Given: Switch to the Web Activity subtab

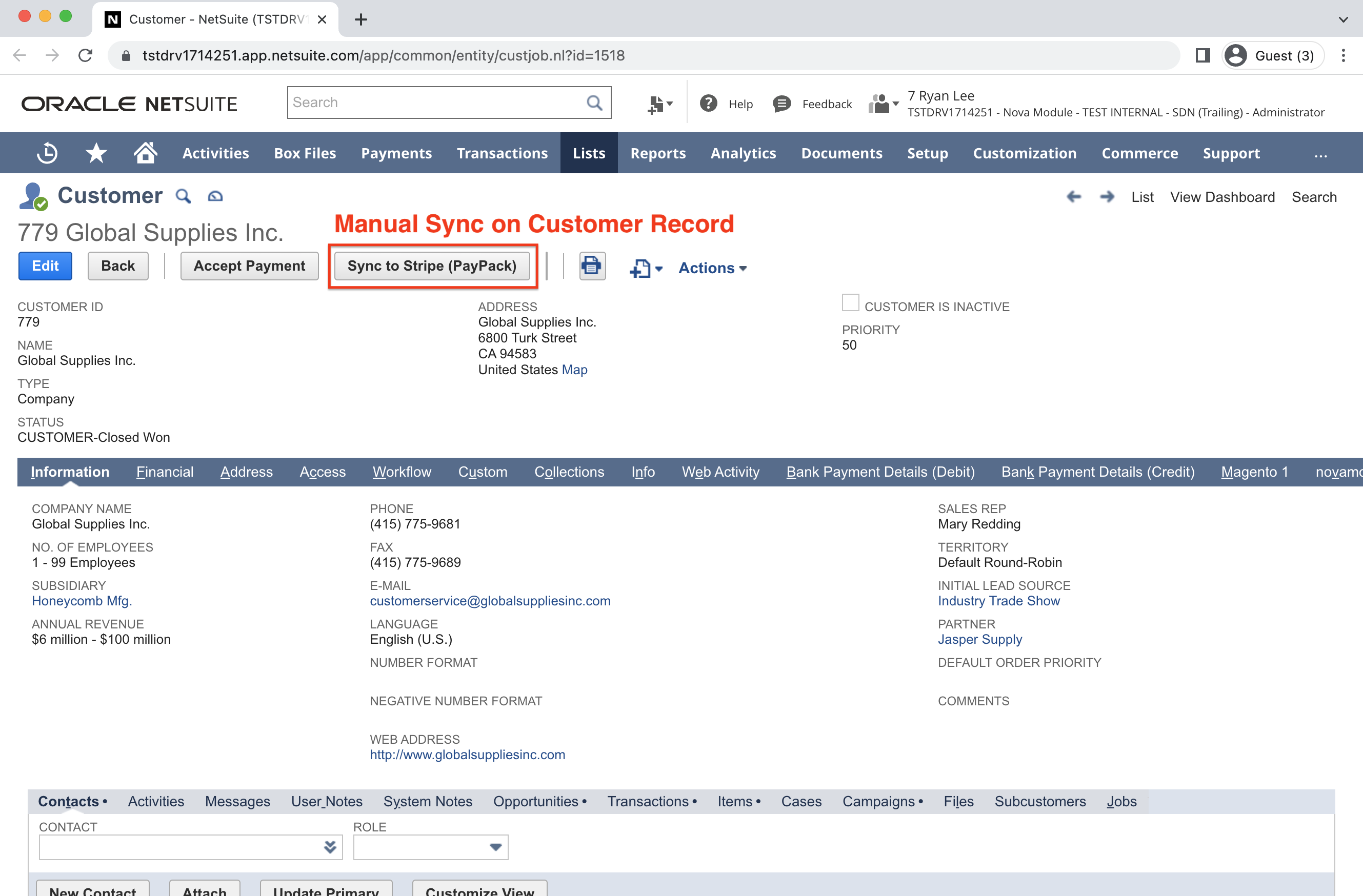Looking at the screenshot, I should 720,472.
